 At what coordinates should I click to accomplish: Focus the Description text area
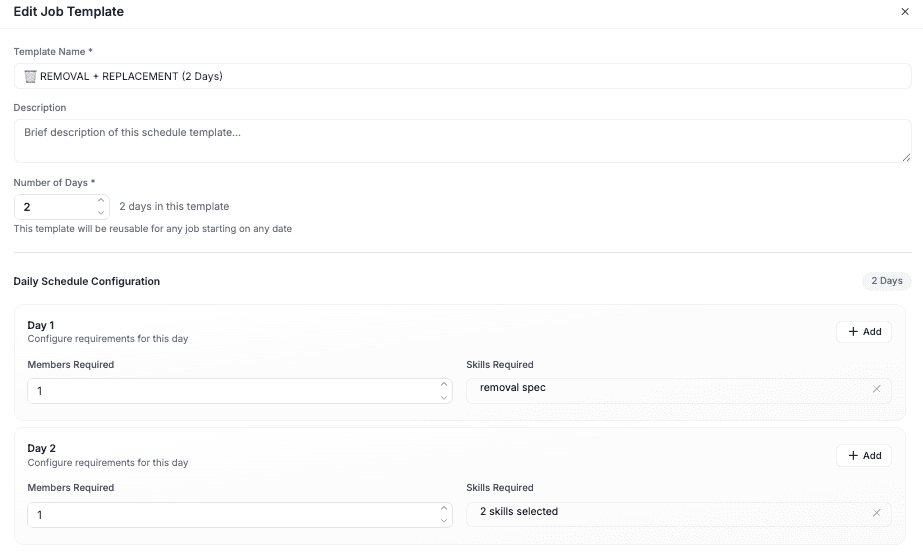tap(461, 141)
